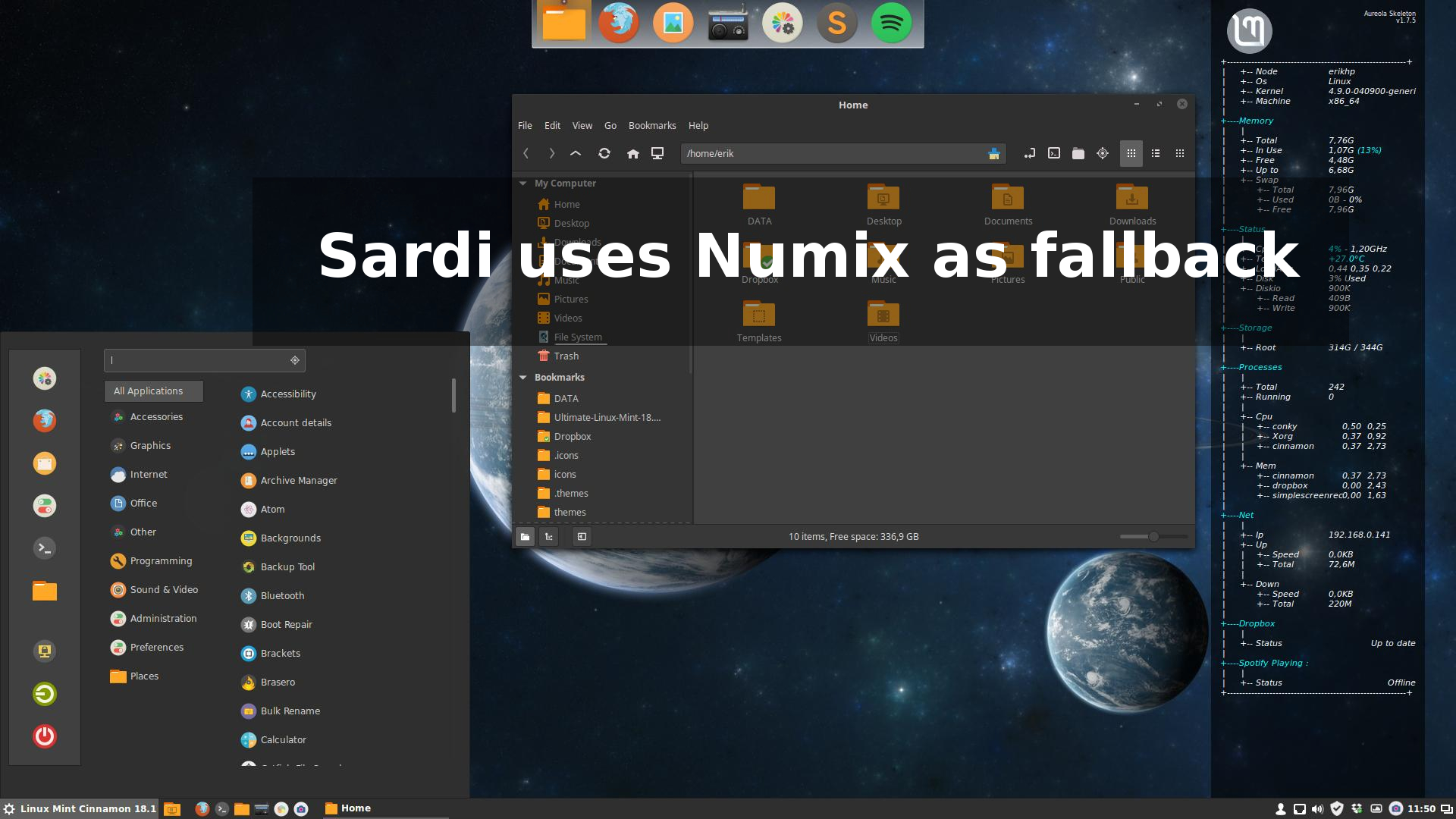Open a terminal from the Nemo toolbar
The width and height of the screenshot is (1456, 819).
1053,153
